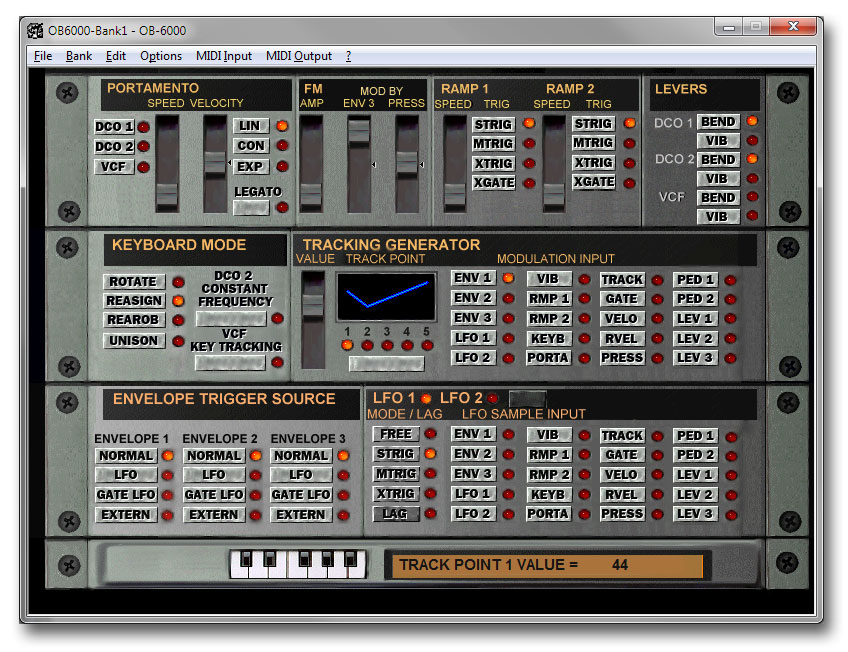The width and height of the screenshot is (848, 652).
Task: Select STRIG for Ramp 1
Action: [x=493, y=124]
